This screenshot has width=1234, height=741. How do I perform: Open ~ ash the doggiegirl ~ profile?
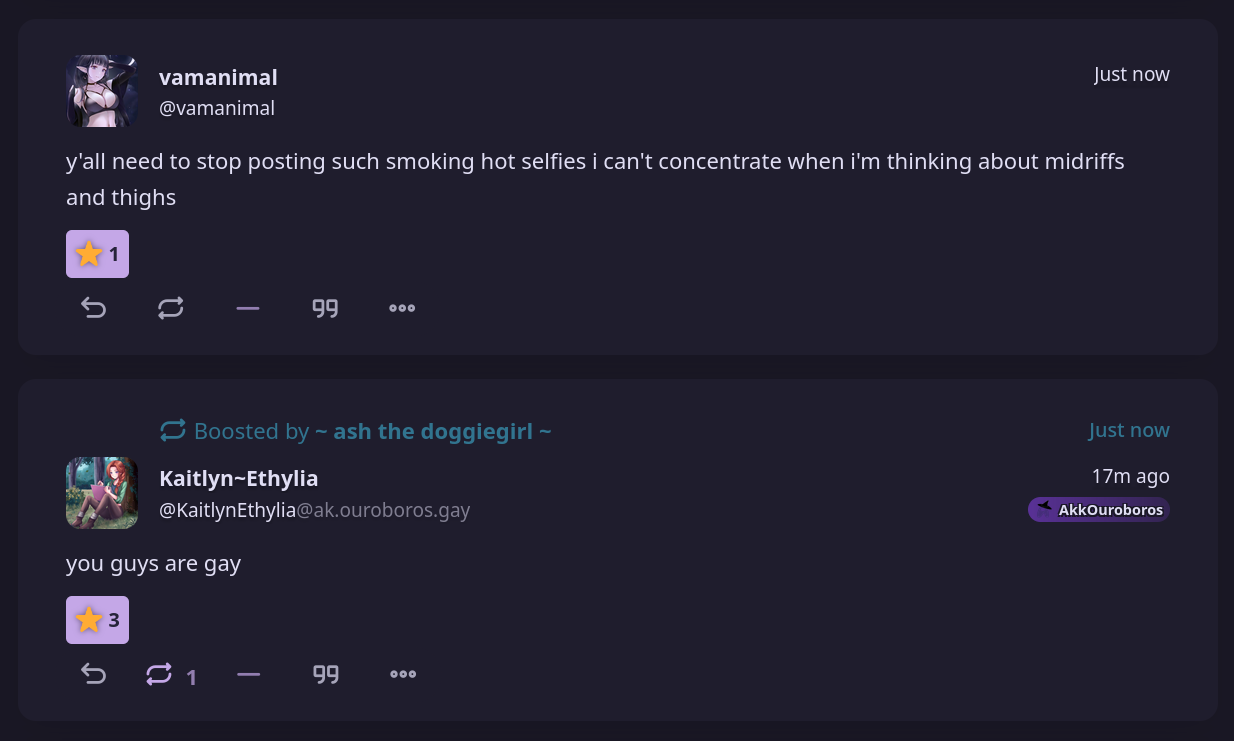433,431
